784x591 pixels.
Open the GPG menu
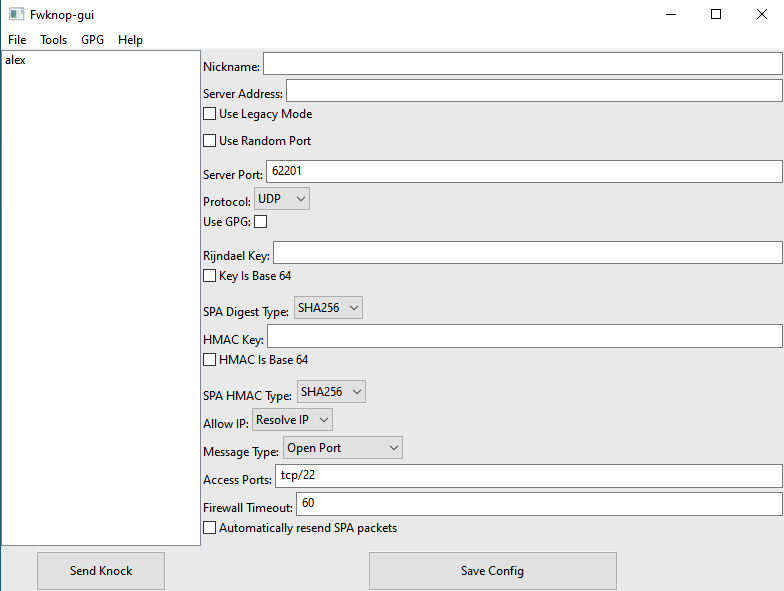[x=92, y=40]
